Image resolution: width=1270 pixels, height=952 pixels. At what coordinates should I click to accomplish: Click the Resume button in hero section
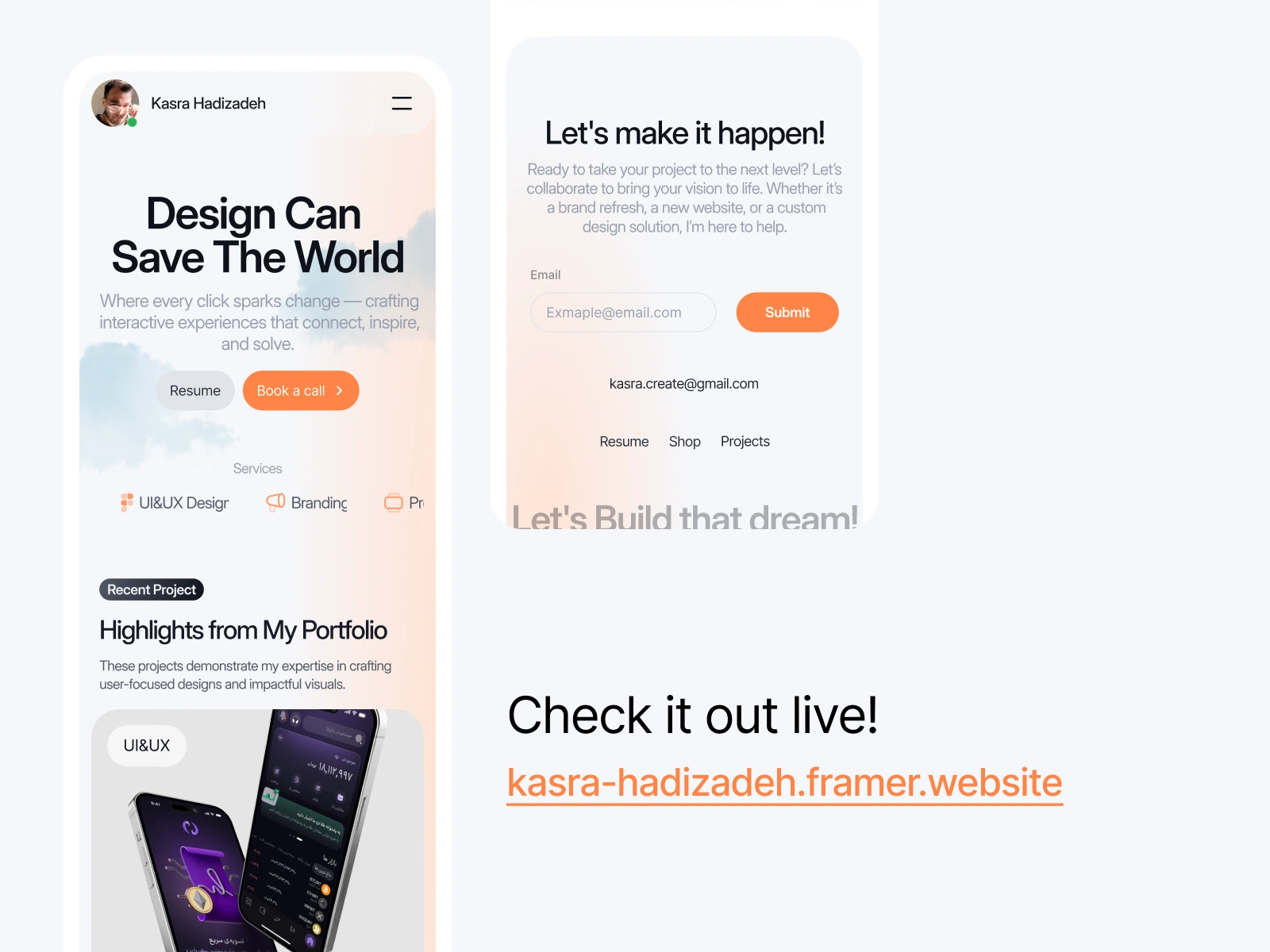(x=195, y=390)
